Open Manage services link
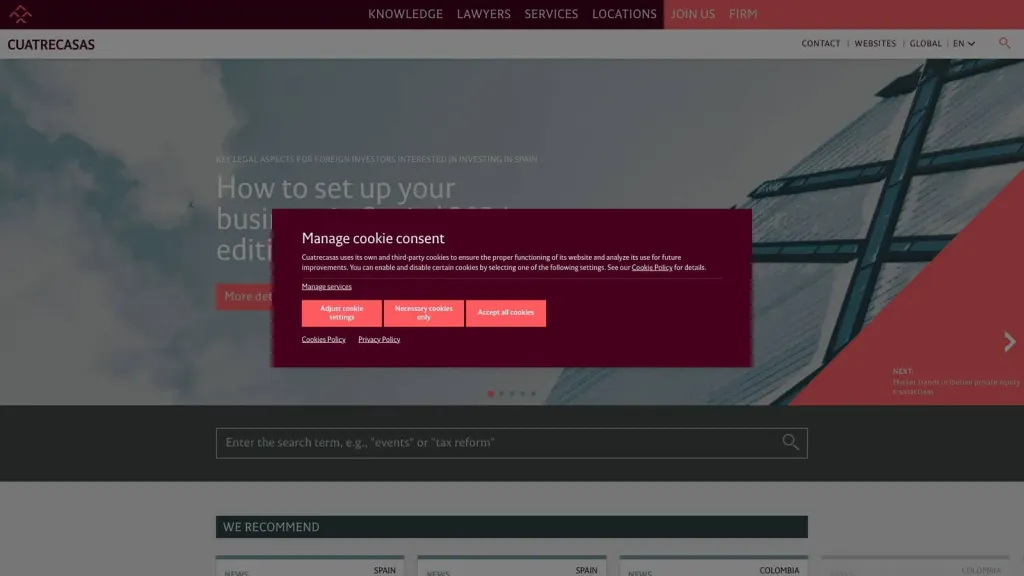 [x=327, y=287]
